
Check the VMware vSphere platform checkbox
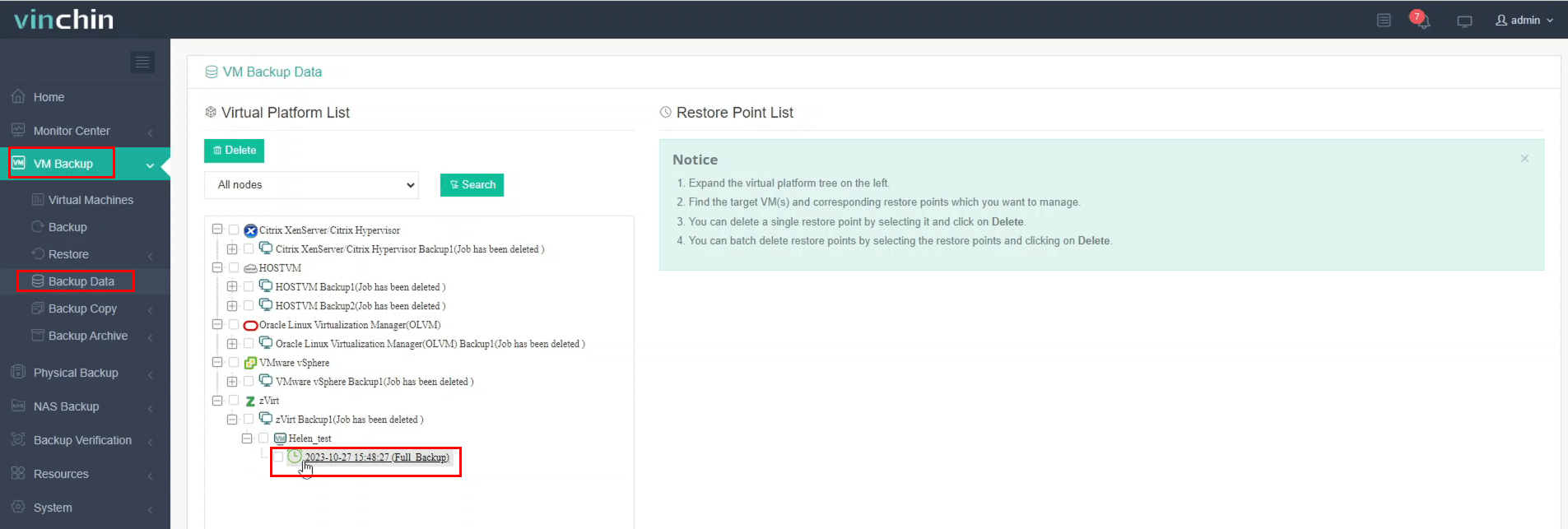(x=234, y=362)
